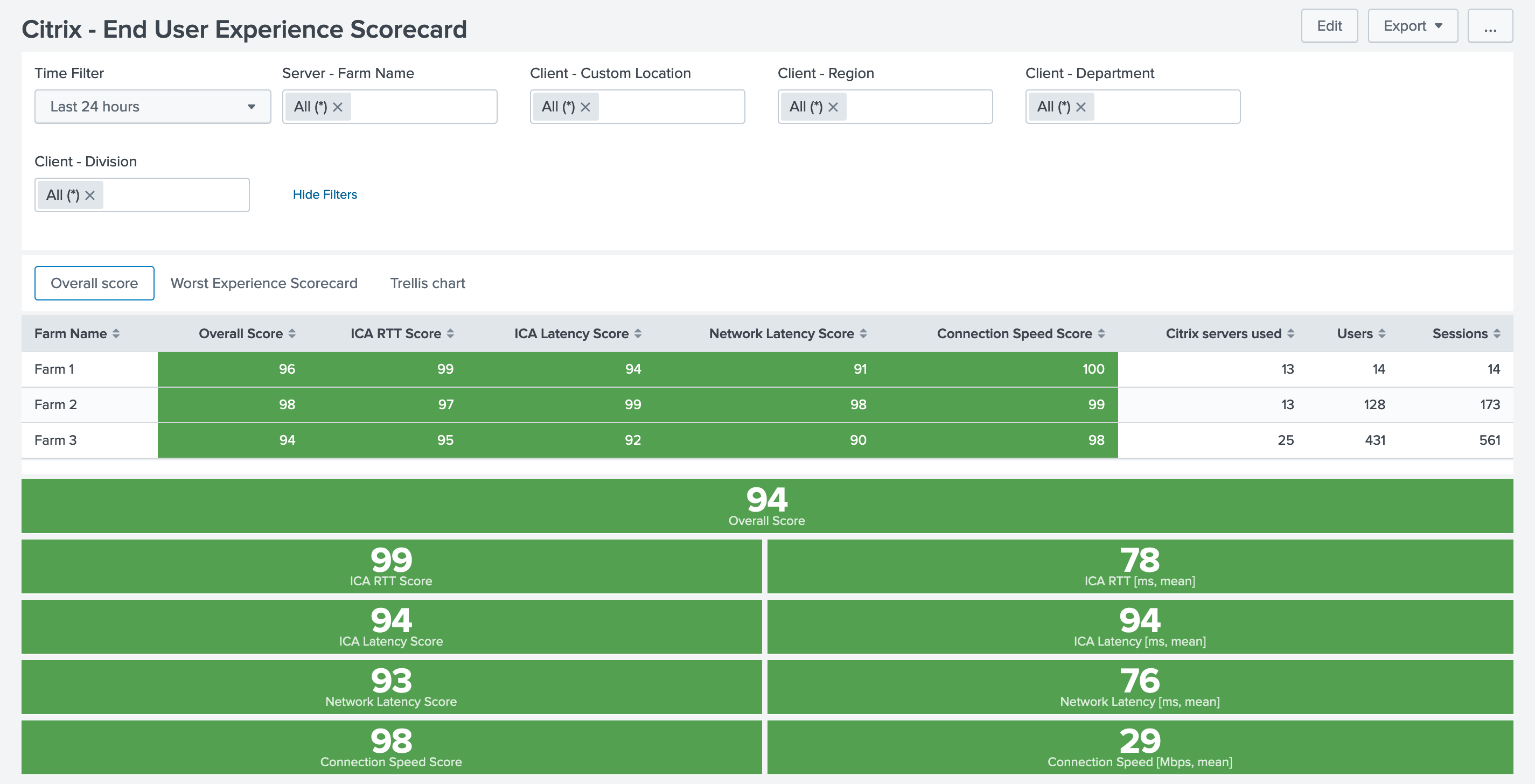Open the Export dropdown
This screenshot has height=784, width=1535.
[x=1412, y=26]
